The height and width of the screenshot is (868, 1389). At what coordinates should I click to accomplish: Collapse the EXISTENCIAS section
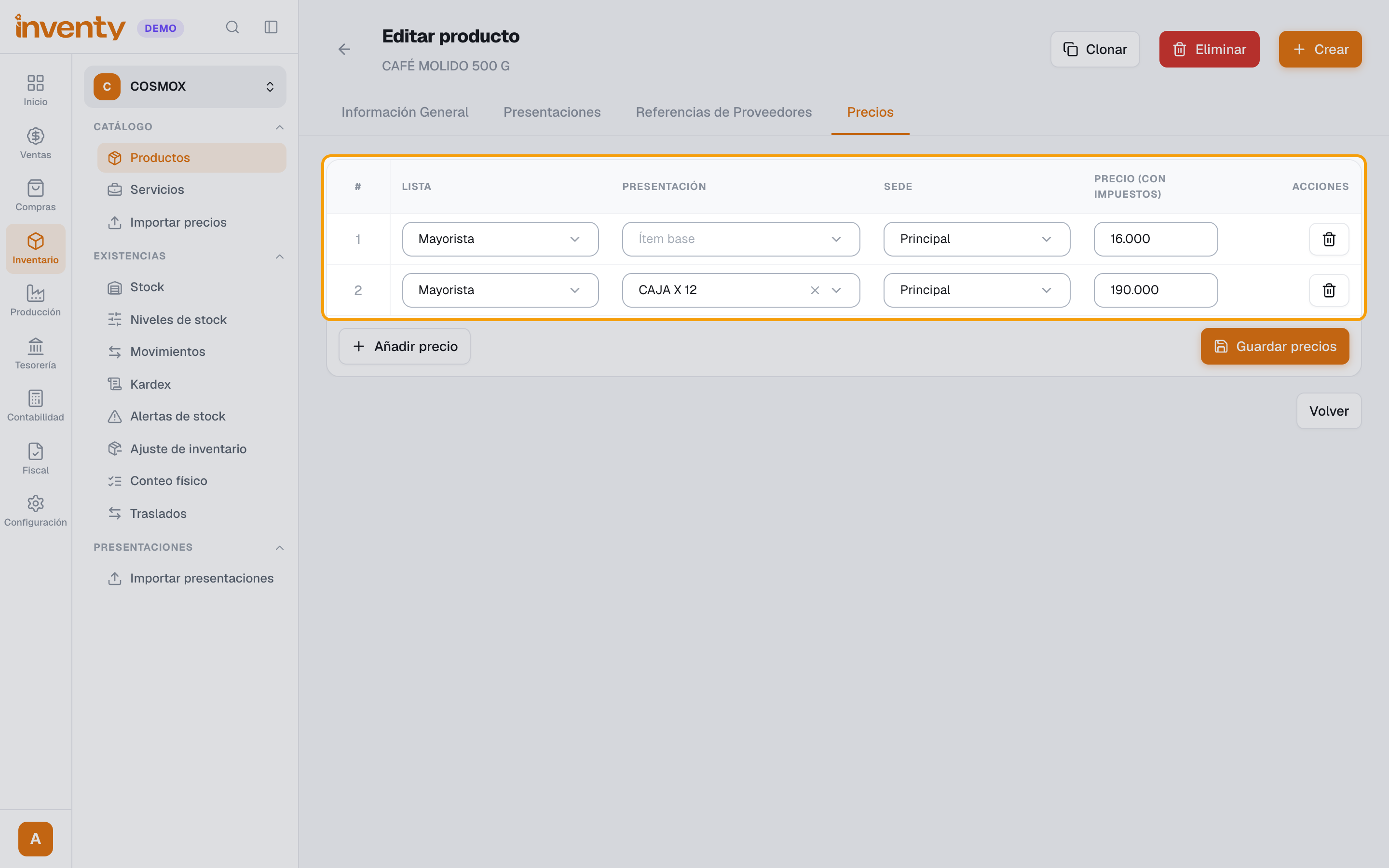(280, 256)
